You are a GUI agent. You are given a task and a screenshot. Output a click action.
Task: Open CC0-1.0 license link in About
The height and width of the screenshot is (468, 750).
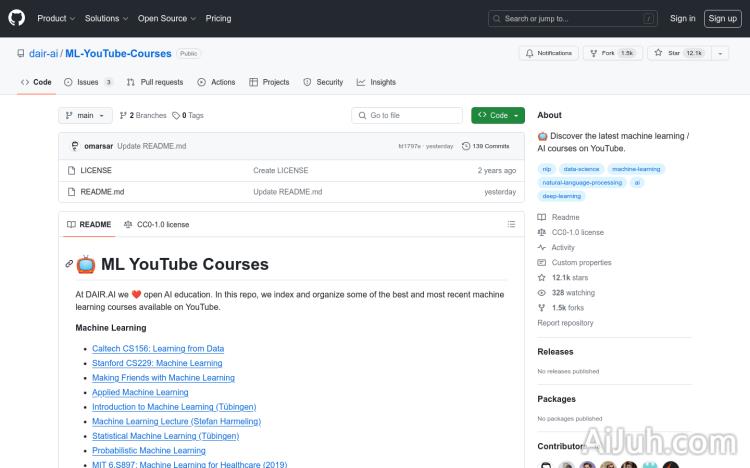tap(571, 232)
